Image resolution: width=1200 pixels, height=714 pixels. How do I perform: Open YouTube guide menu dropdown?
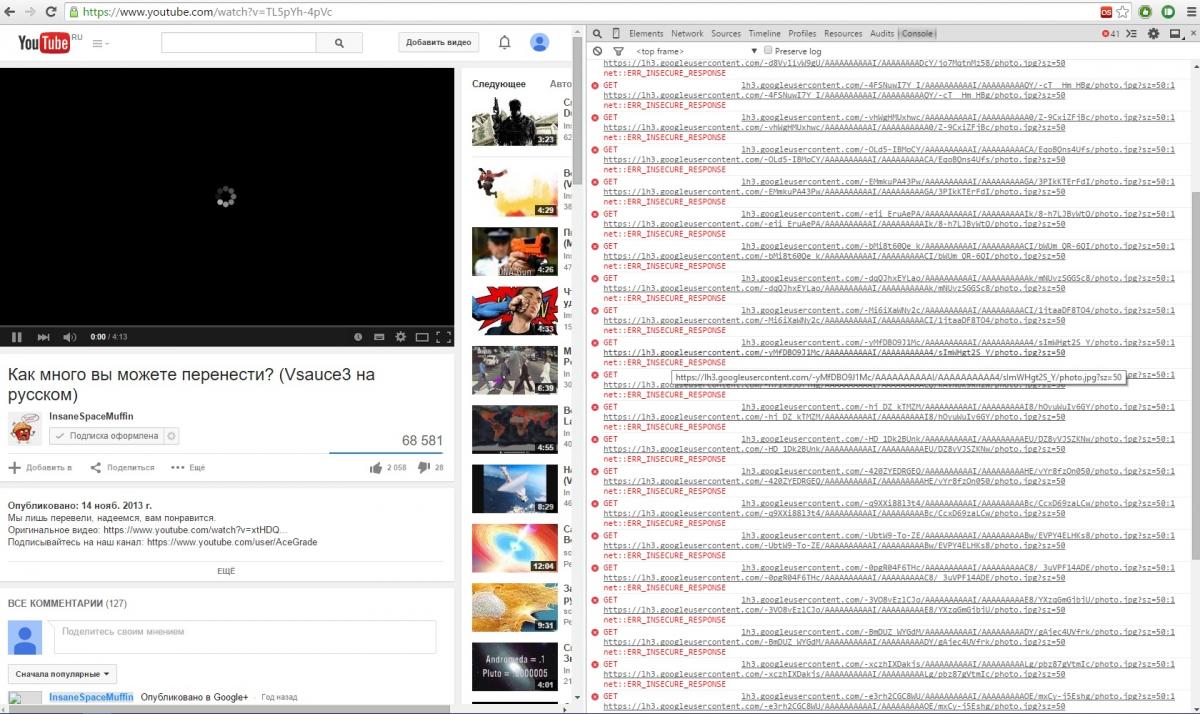(101, 43)
